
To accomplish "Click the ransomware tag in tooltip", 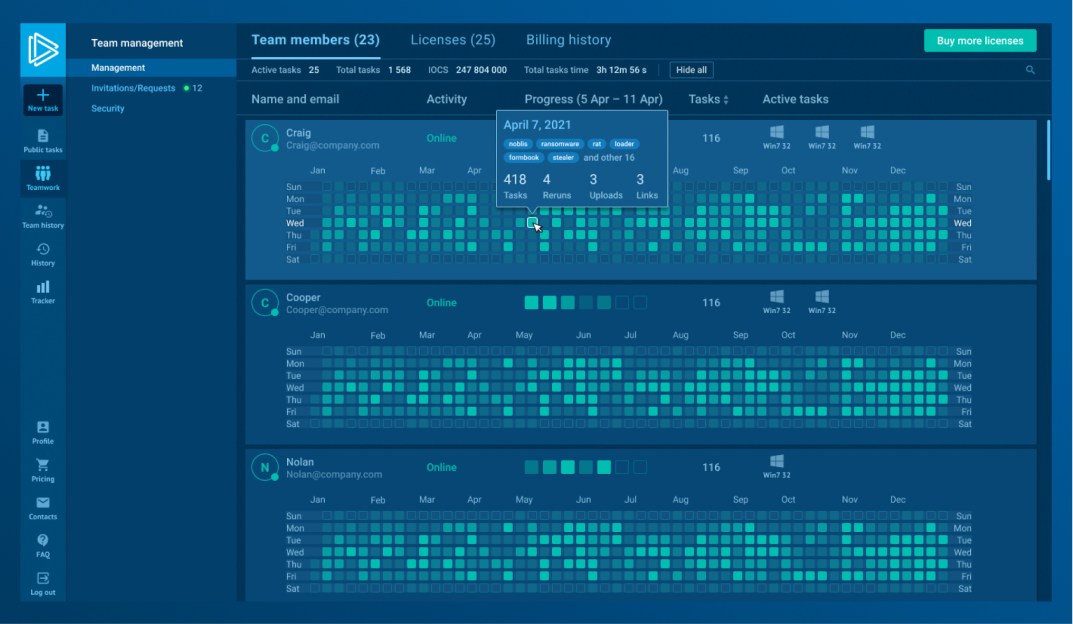I will tap(559, 144).
